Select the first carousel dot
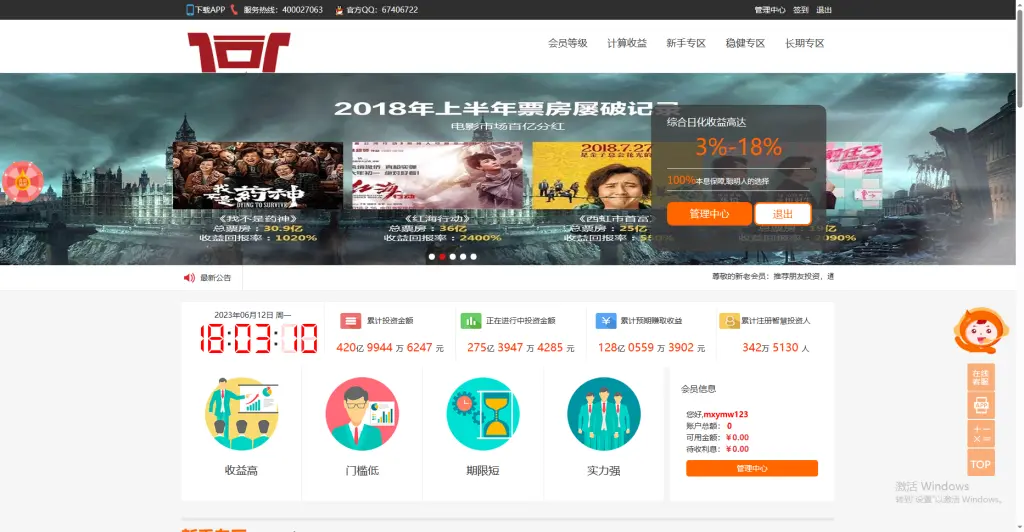This screenshot has height=532, width=1024. [x=432, y=257]
